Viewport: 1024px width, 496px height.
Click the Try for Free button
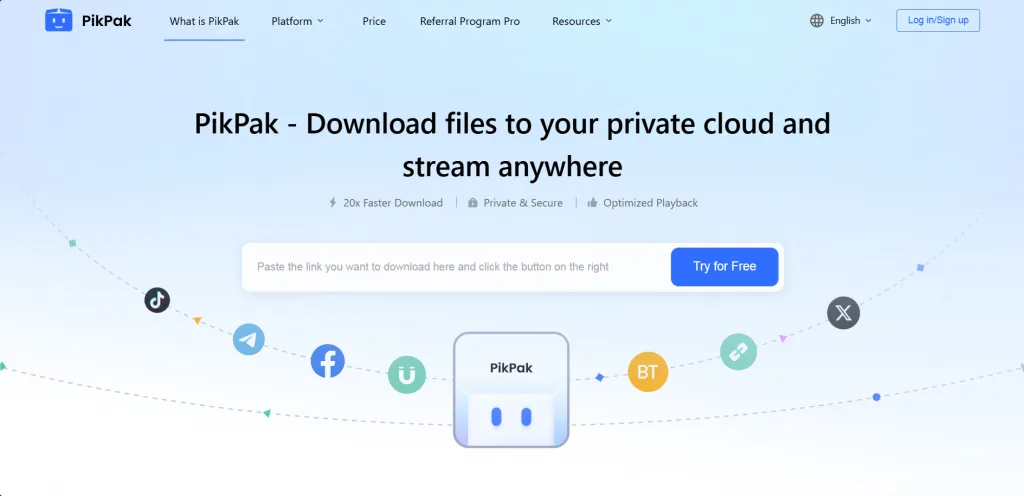click(724, 266)
